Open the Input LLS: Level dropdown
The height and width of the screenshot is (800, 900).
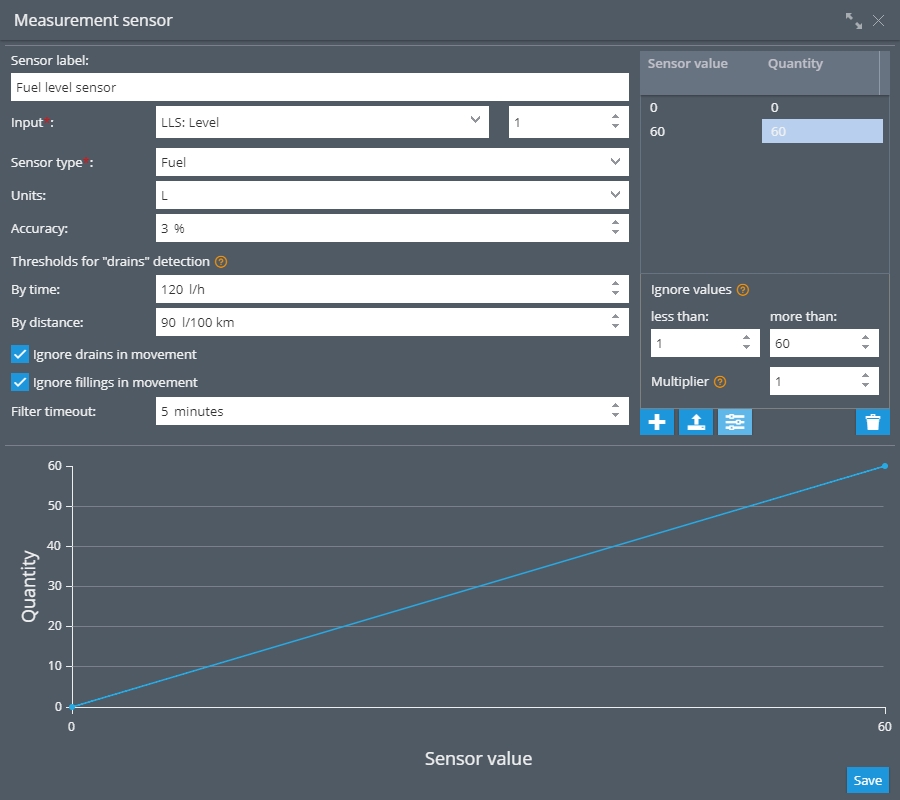pyautogui.click(x=322, y=122)
